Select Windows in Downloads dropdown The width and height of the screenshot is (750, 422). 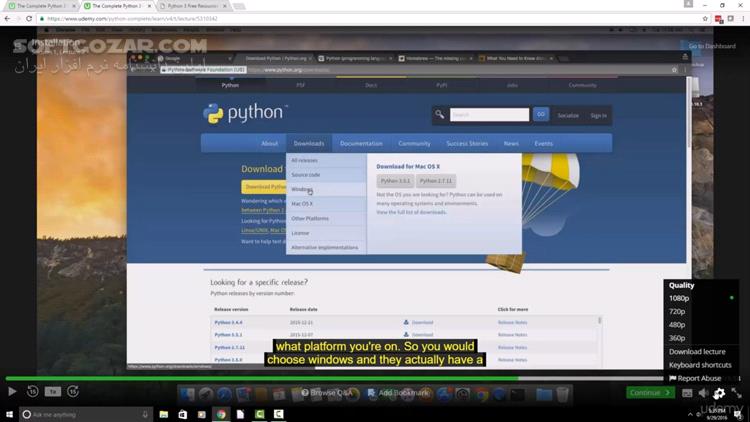pyautogui.click(x=326, y=189)
